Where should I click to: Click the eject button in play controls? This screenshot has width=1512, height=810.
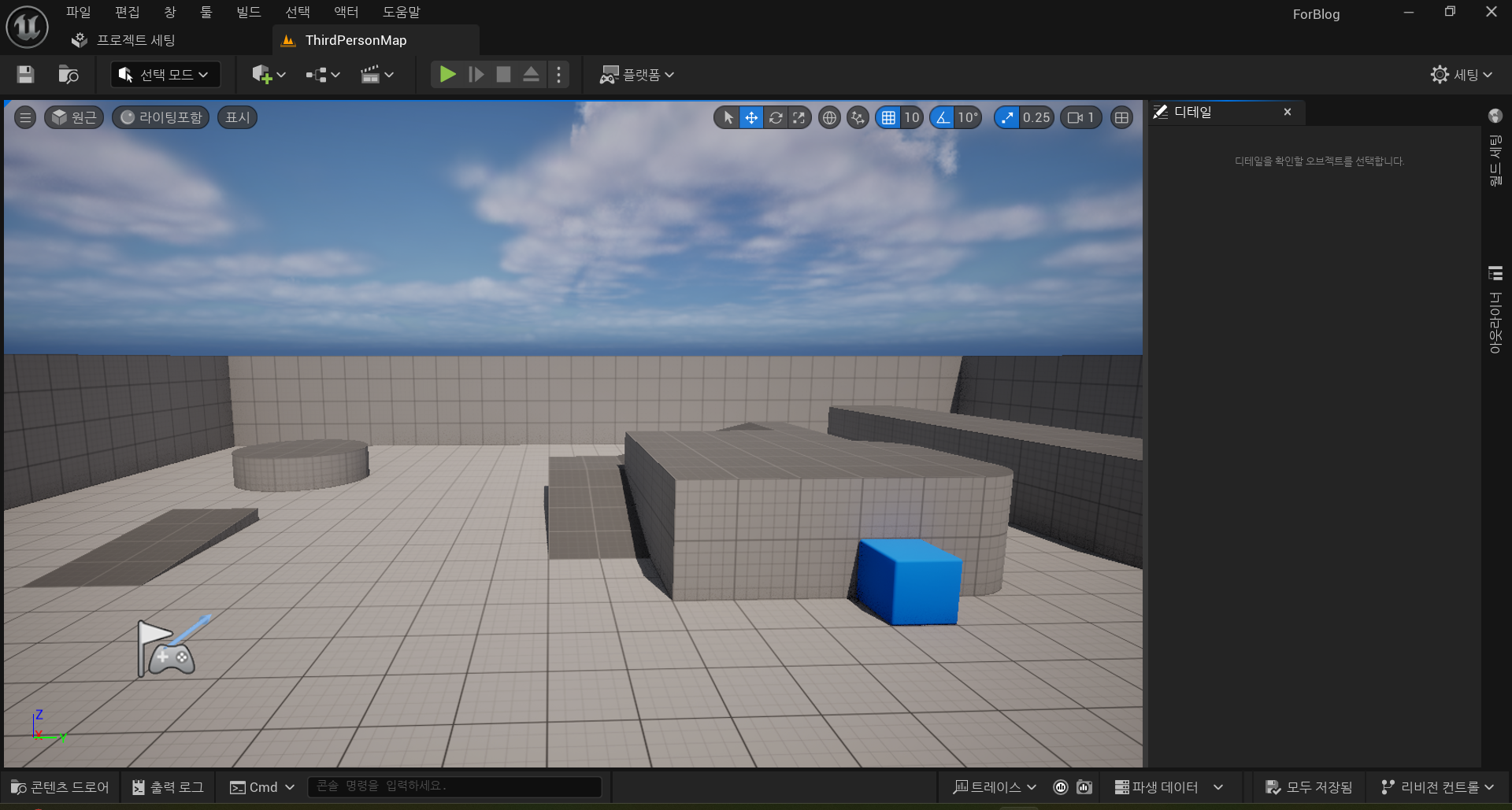(x=532, y=75)
